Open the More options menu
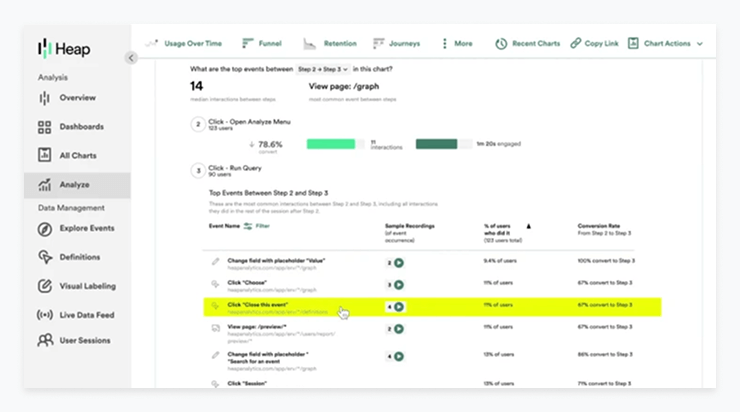 tap(457, 44)
